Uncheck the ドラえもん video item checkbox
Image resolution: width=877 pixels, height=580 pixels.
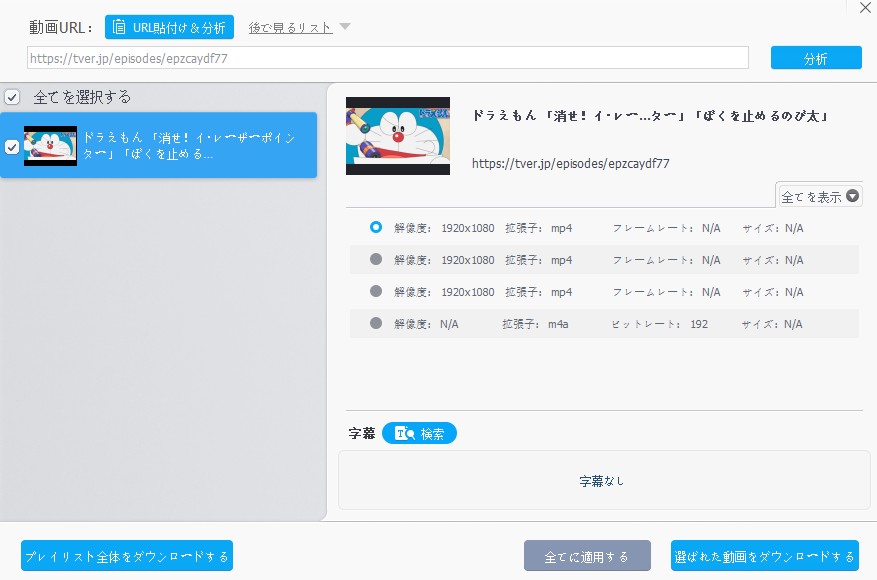[x=12, y=147]
